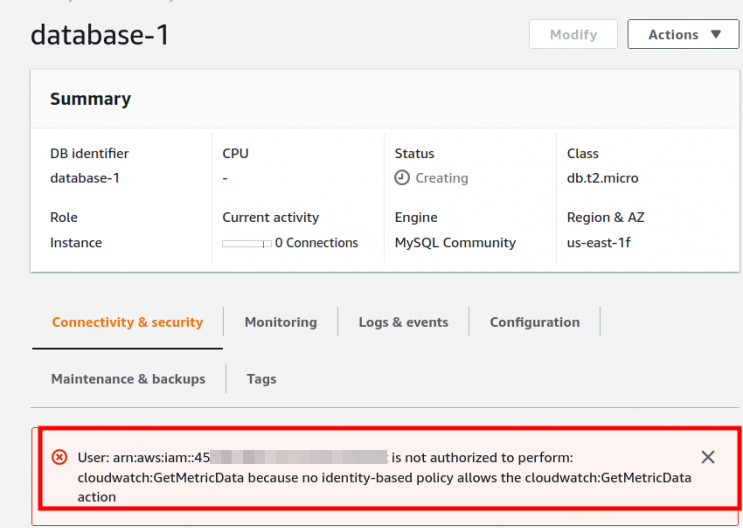The height and width of the screenshot is (528, 743).
Task: Click the Current activity connections bar
Action: [x=246, y=243]
